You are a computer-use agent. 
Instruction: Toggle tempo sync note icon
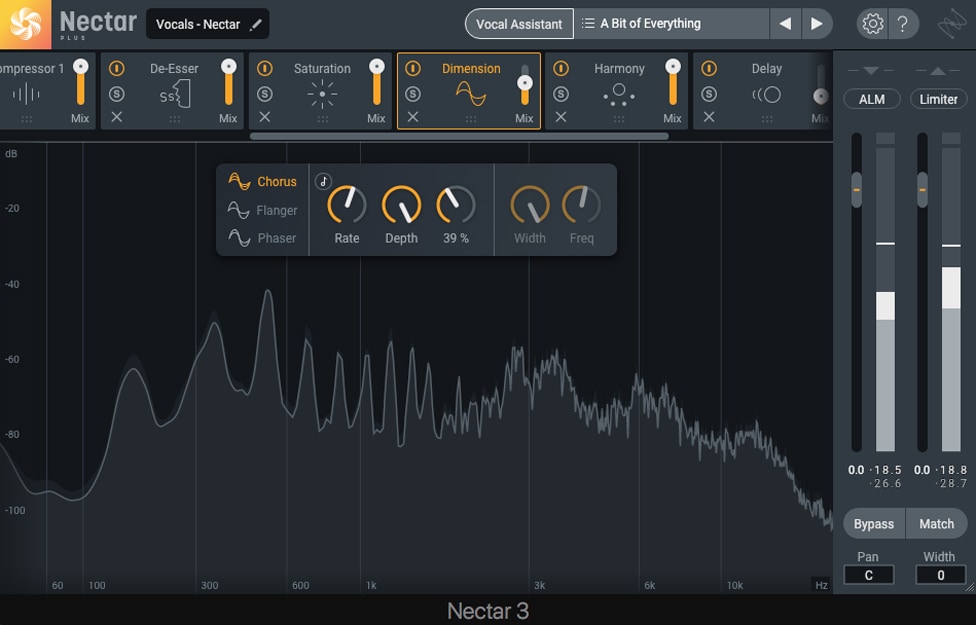point(323,181)
